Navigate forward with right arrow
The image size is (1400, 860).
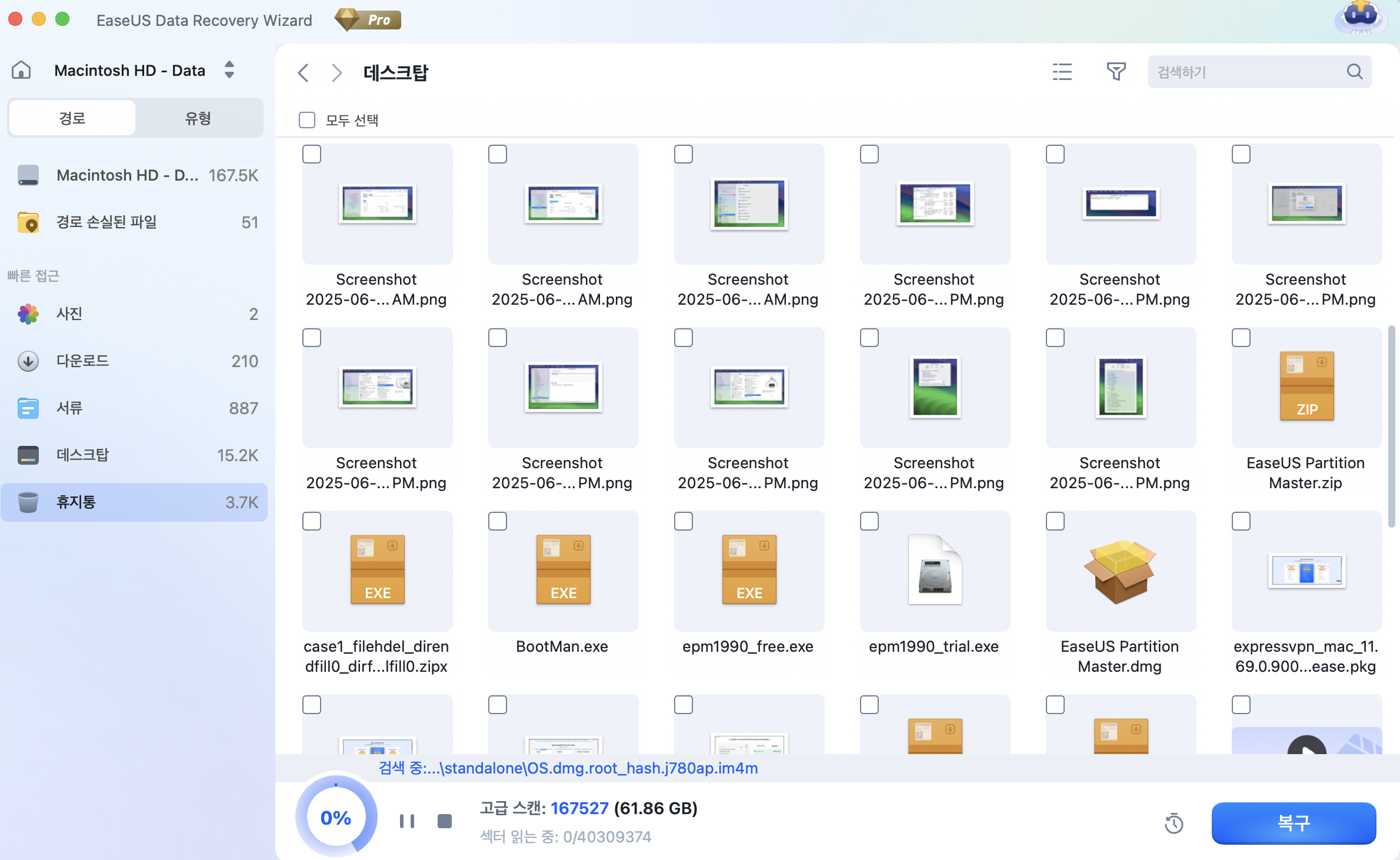point(336,73)
